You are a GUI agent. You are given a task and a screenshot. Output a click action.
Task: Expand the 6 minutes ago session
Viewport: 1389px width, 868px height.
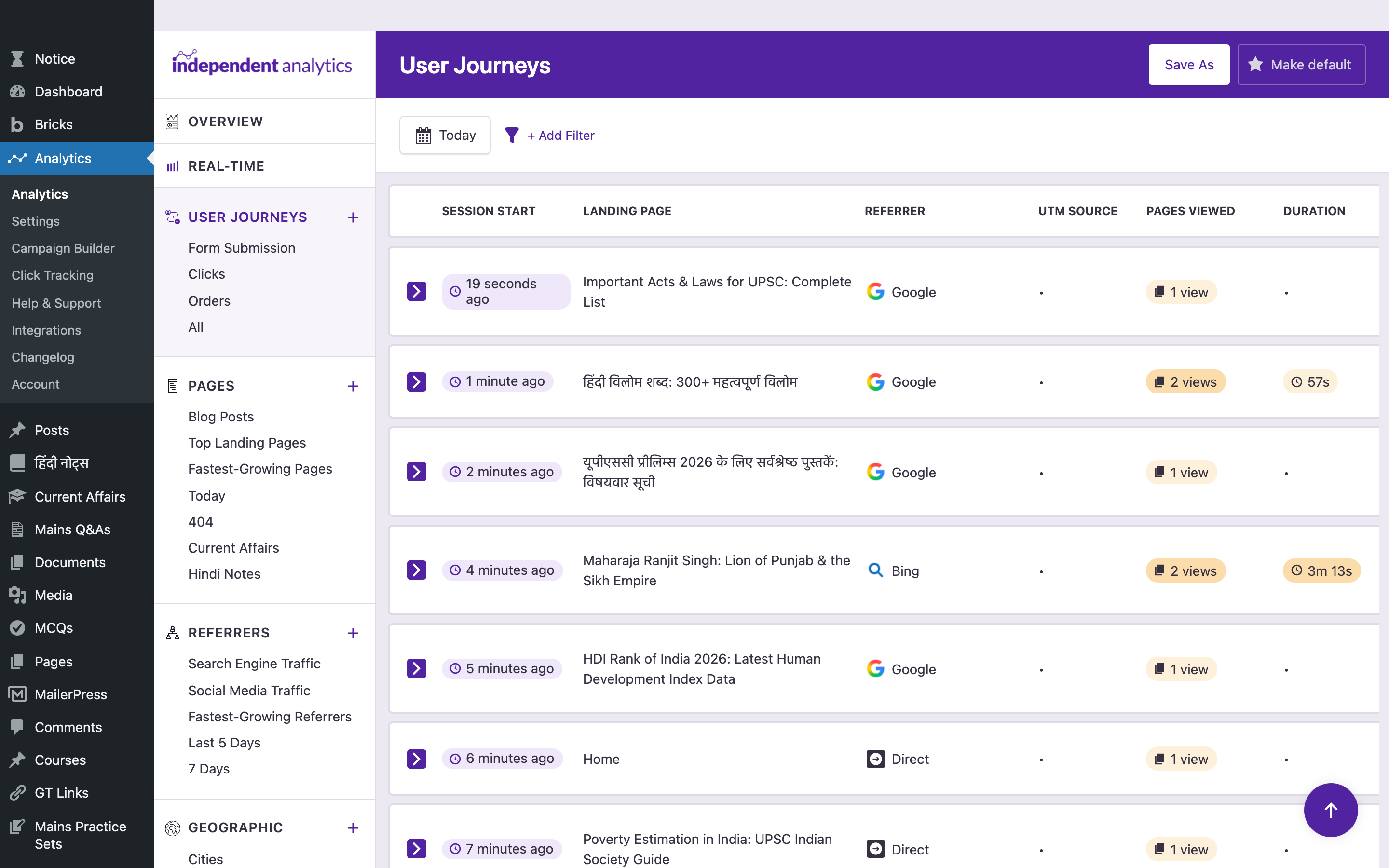[x=417, y=759]
